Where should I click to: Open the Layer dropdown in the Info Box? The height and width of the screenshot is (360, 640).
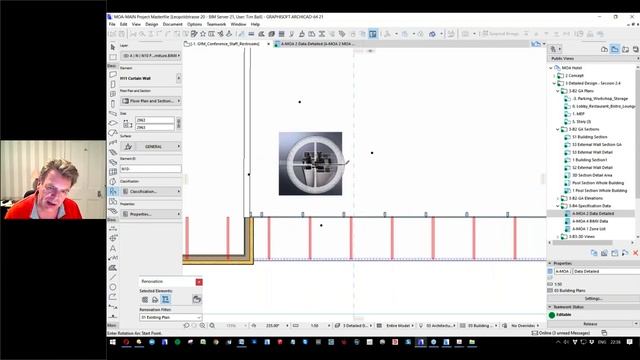151,55
